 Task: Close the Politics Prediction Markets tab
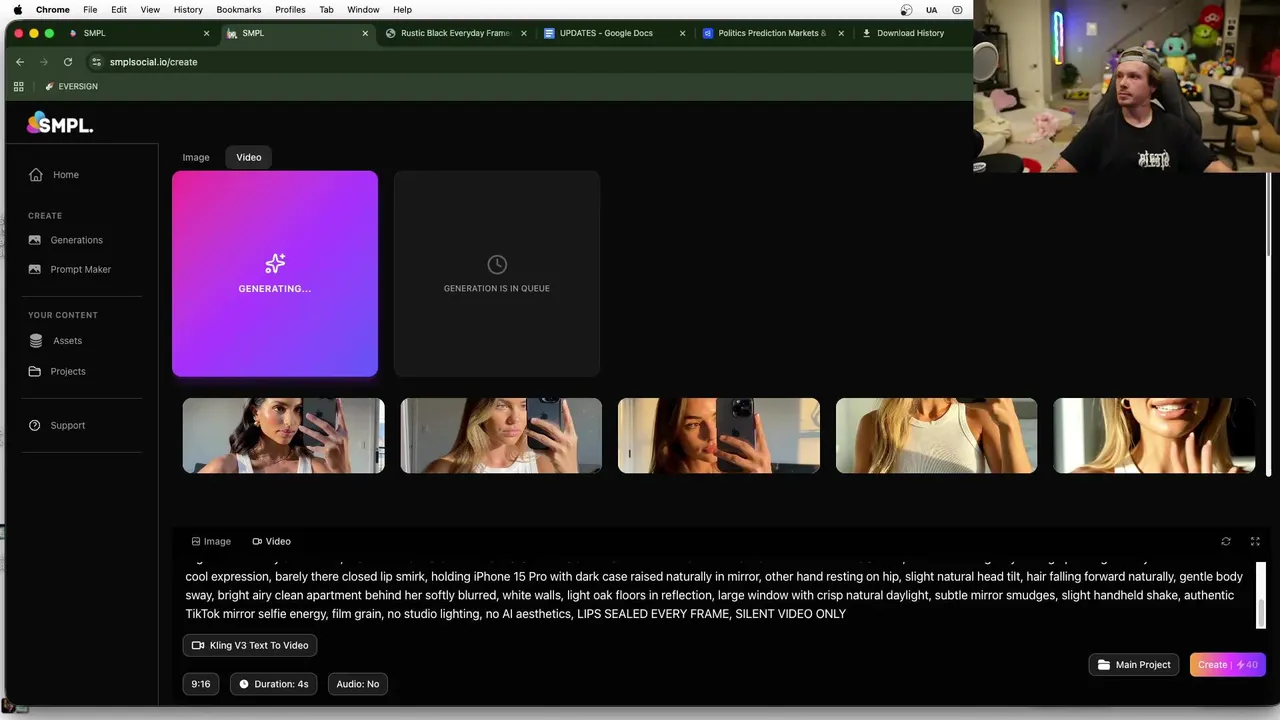841,33
